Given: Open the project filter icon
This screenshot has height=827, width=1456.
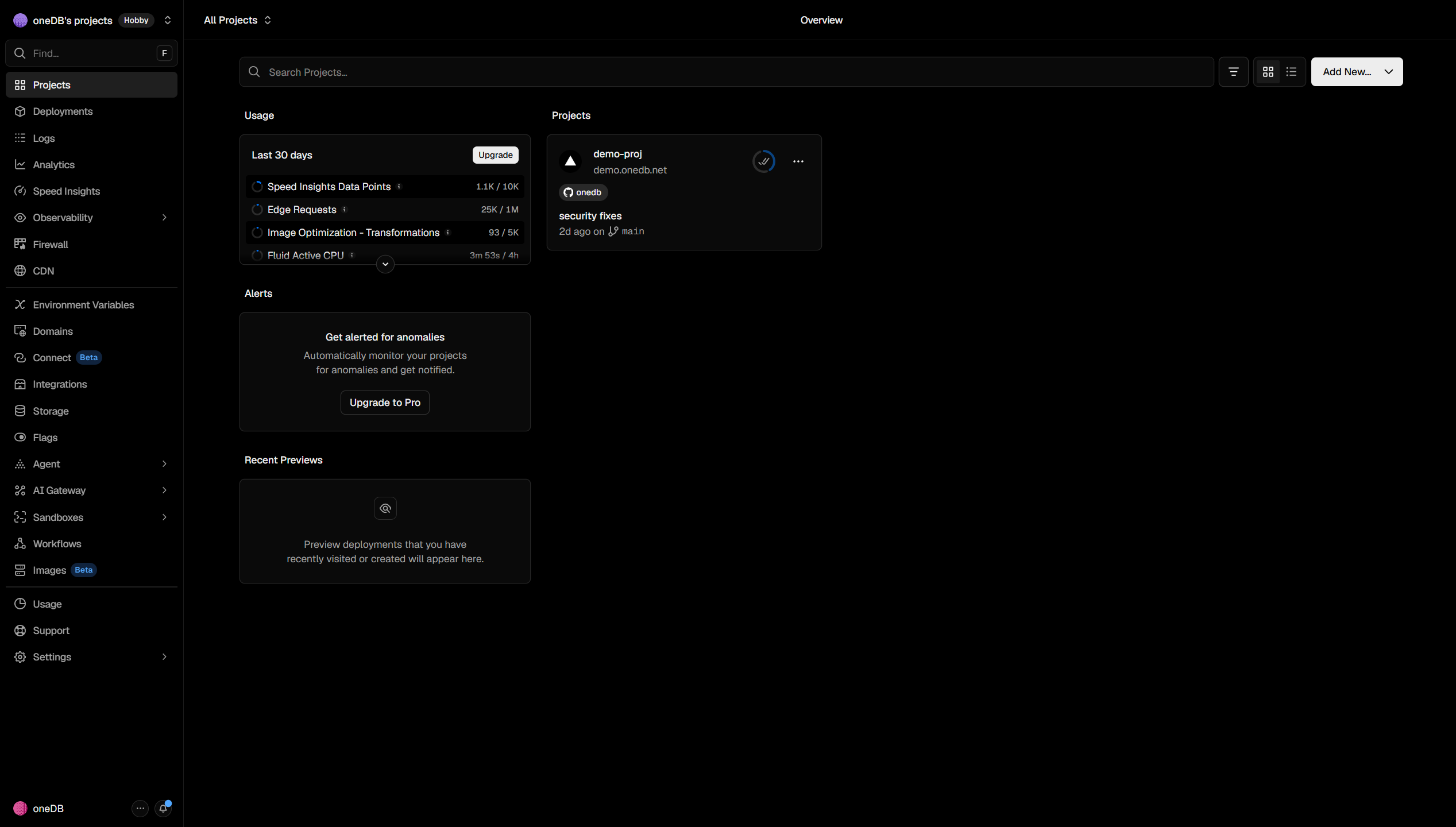Looking at the screenshot, I should pyautogui.click(x=1233, y=72).
